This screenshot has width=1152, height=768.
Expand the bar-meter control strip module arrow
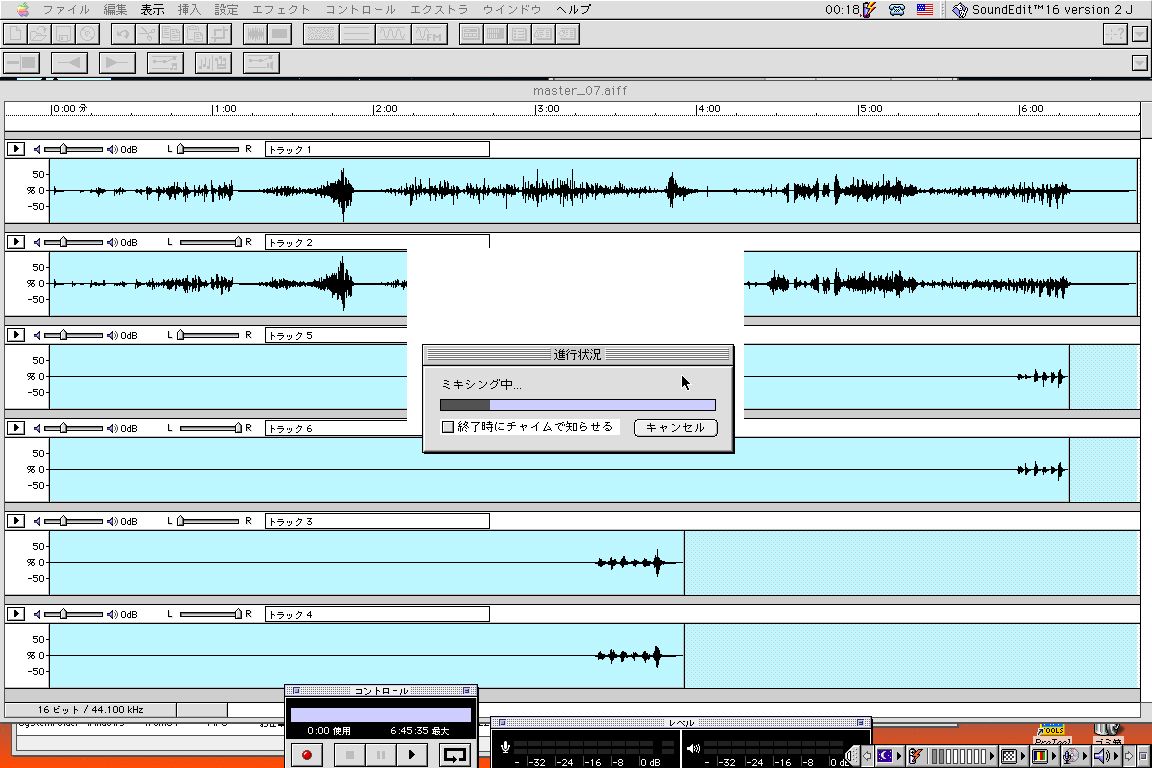click(992, 756)
